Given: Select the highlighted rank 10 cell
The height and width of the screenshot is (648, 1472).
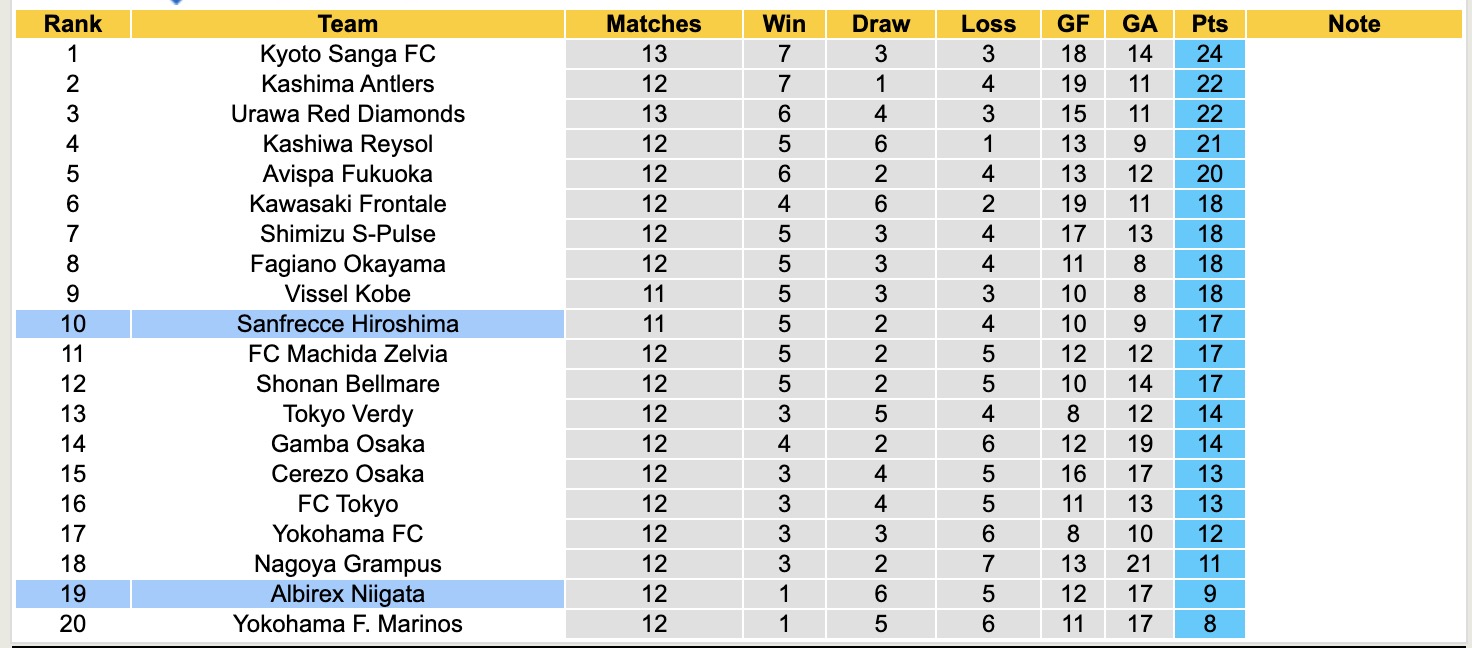Looking at the screenshot, I should [73, 324].
